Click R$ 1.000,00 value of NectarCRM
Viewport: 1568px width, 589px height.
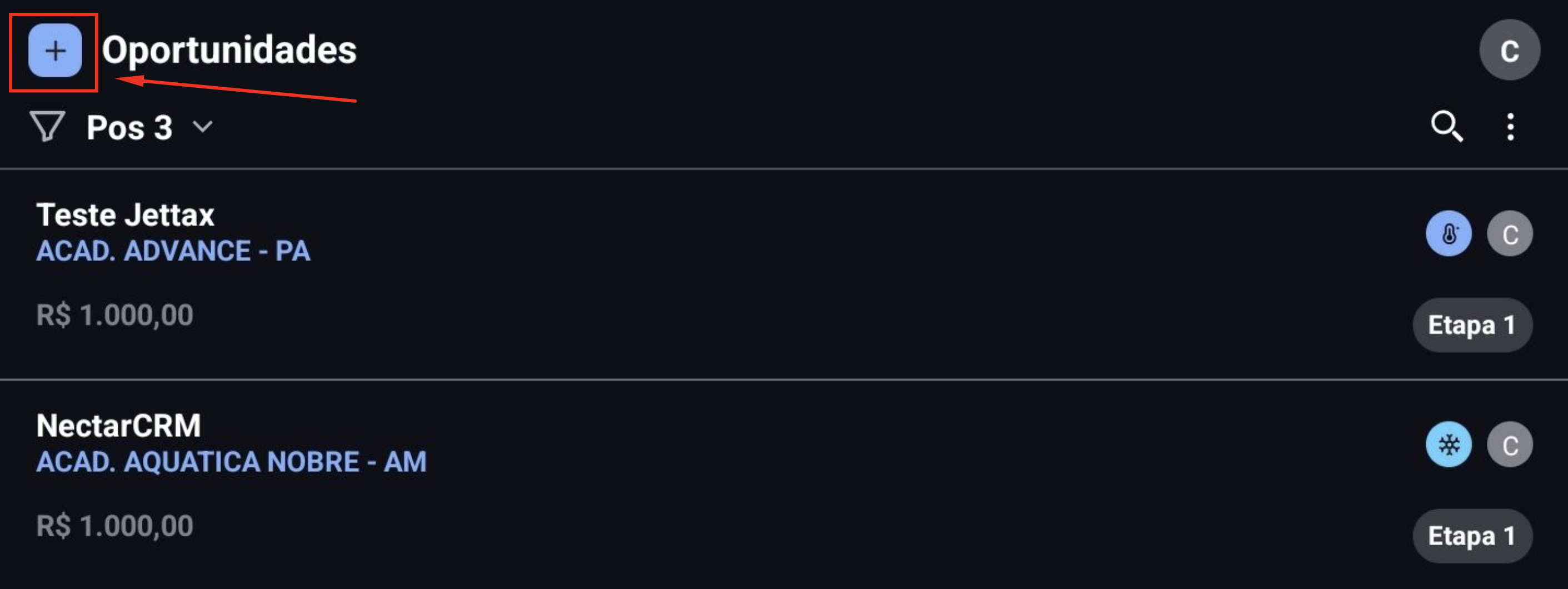[x=114, y=526]
